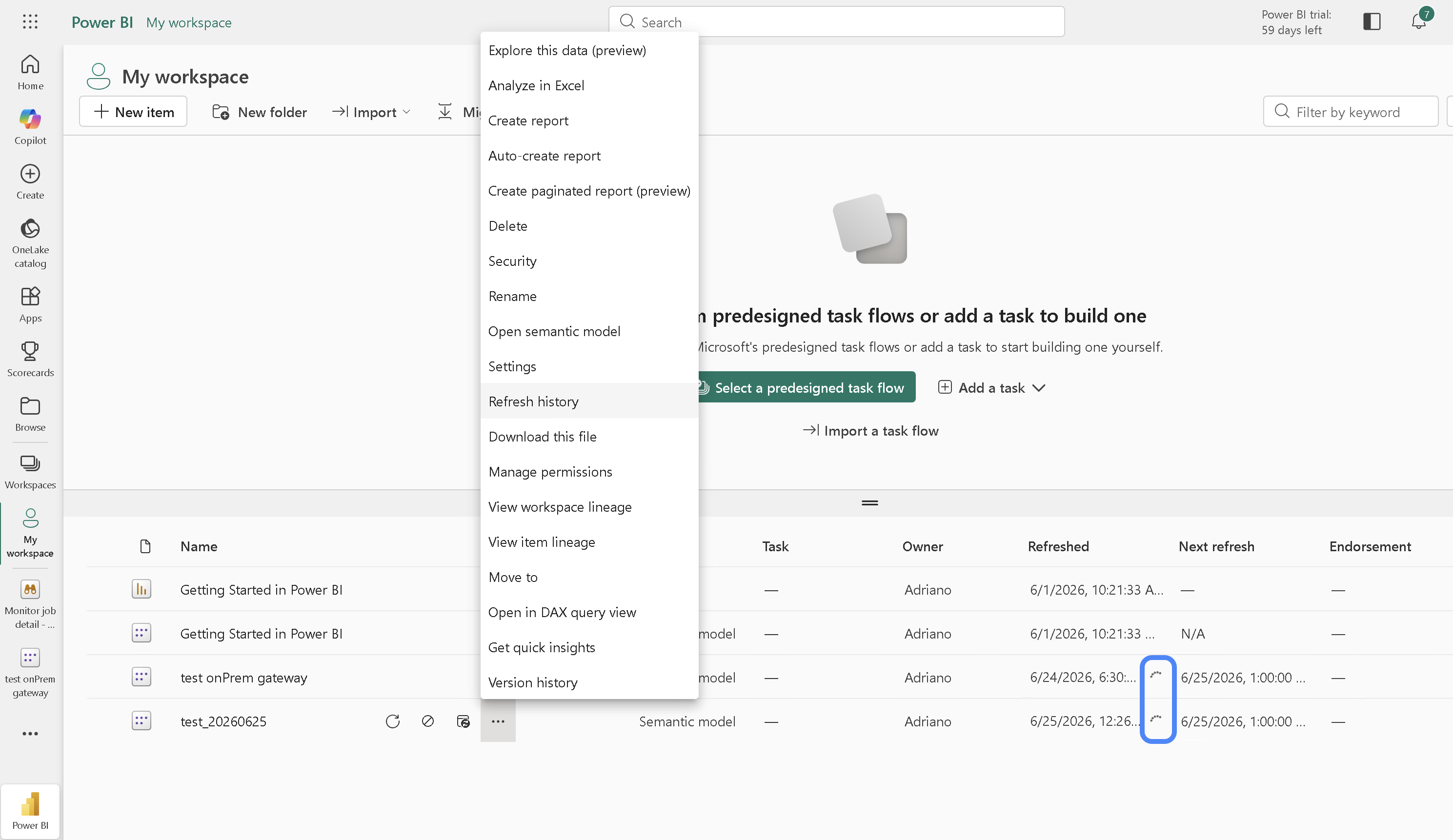Open test onPrem gateway sidebar item
1453x840 pixels.
tap(30, 672)
